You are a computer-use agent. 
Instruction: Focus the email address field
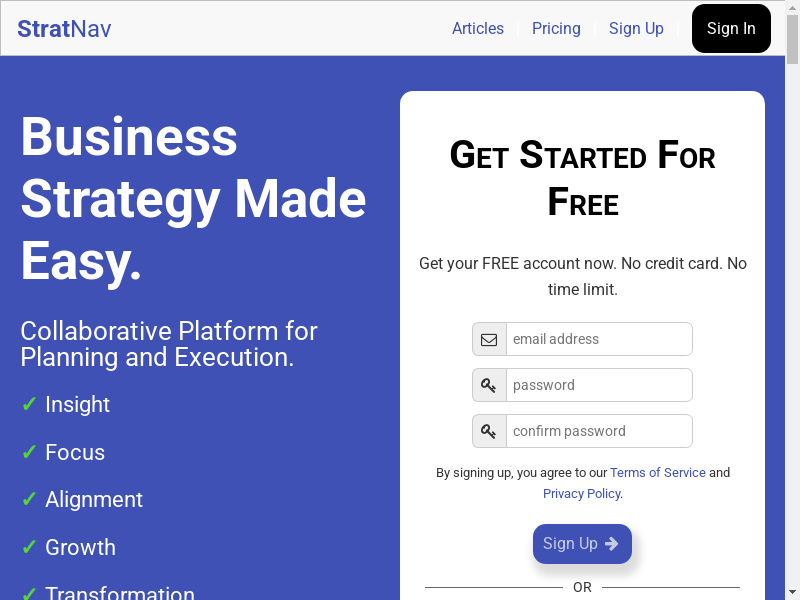pyautogui.click(x=598, y=339)
